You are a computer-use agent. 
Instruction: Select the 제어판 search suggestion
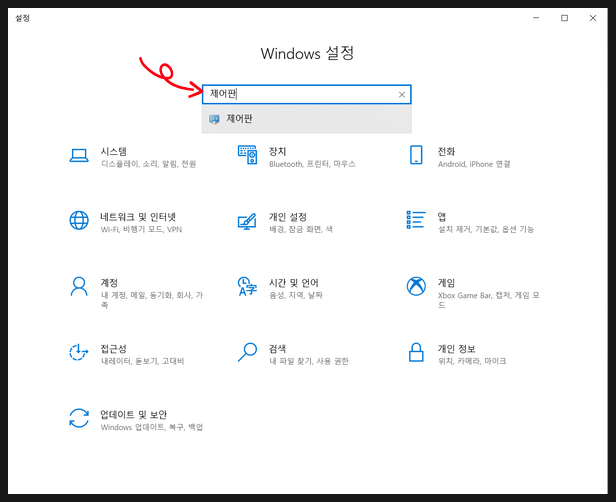307,119
